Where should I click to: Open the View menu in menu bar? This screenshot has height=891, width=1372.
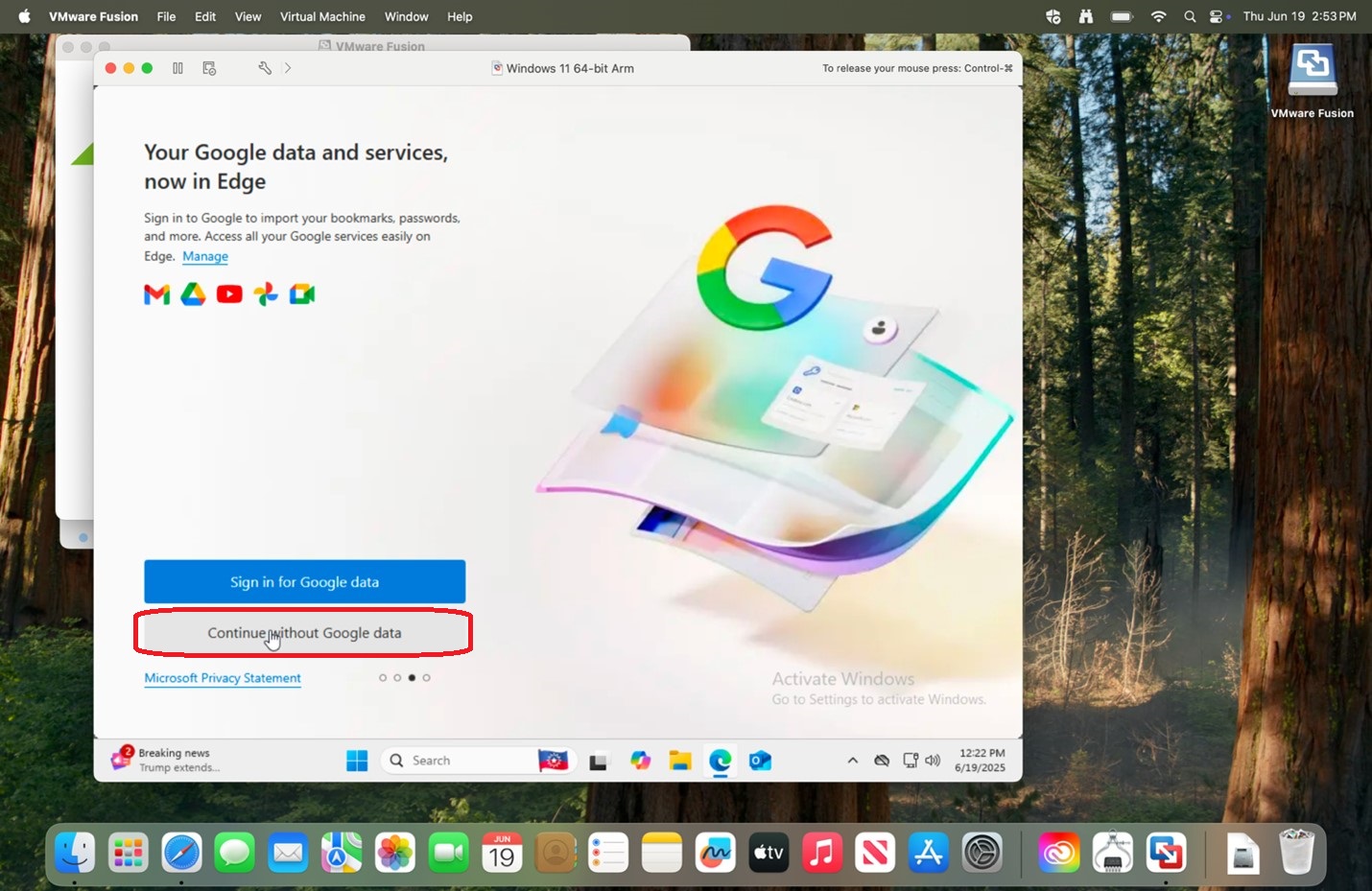coord(248,16)
